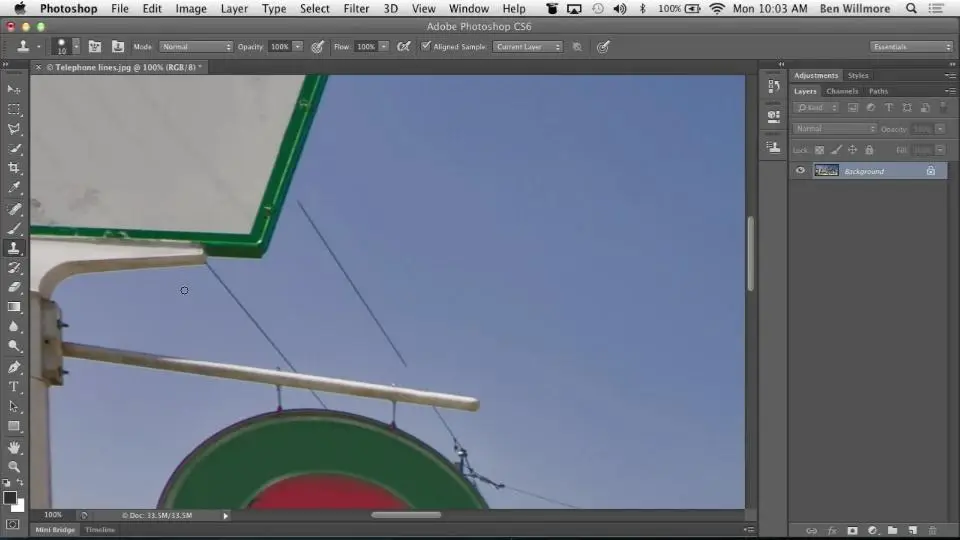Open the Layer menu

click(234, 9)
